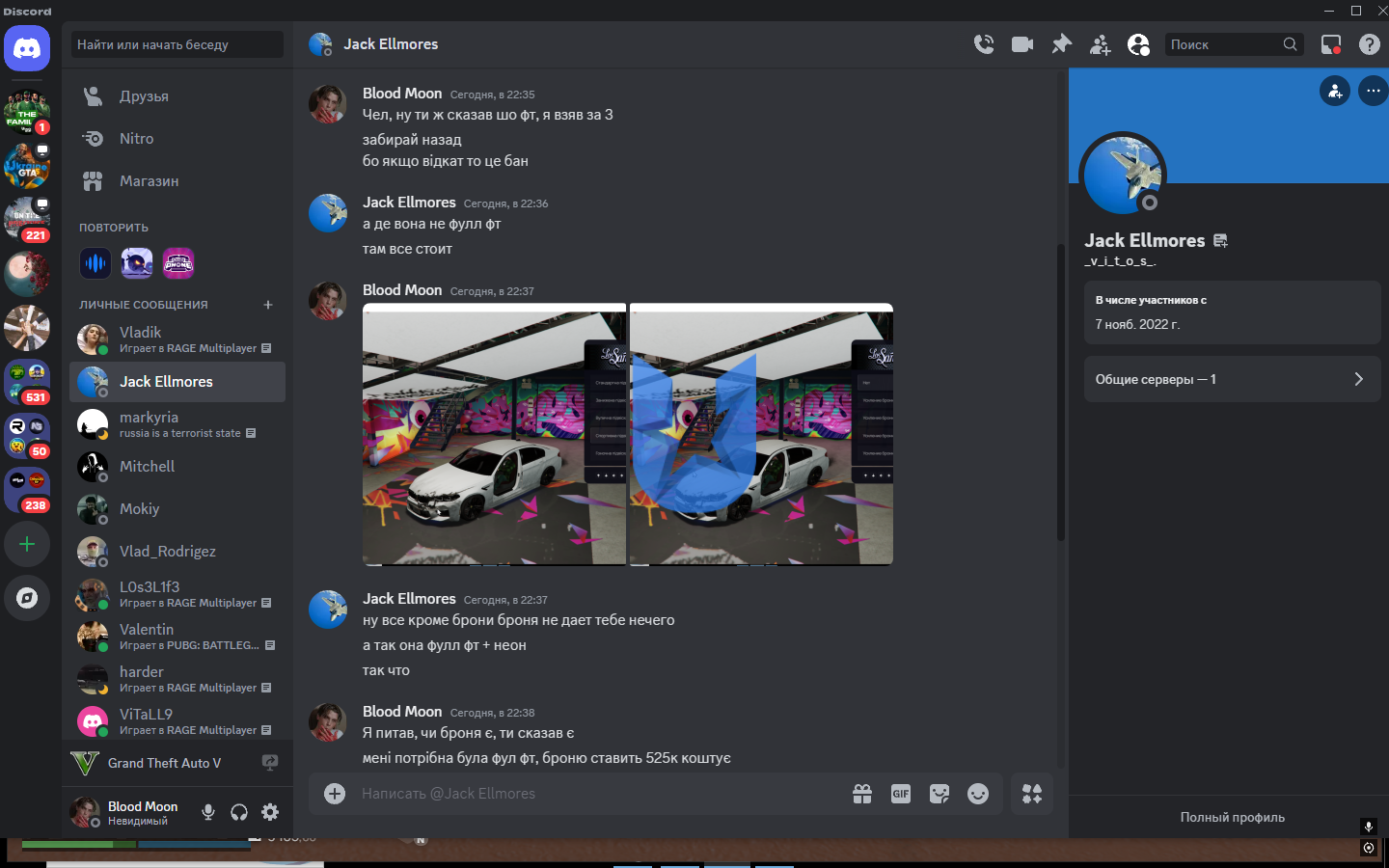Open Полный профиль link

pos(1232,817)
